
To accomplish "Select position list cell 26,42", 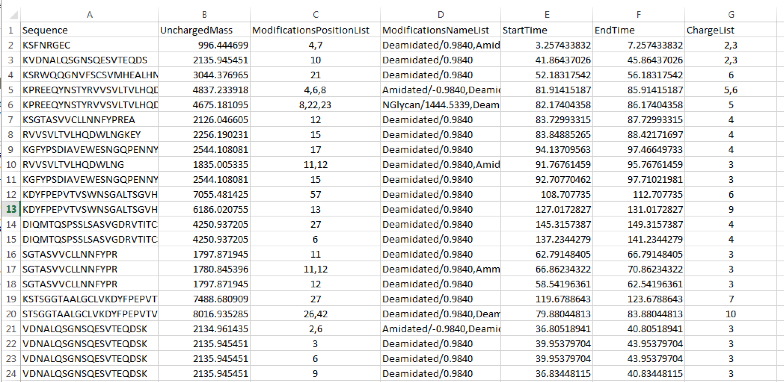I will (315, 314).
